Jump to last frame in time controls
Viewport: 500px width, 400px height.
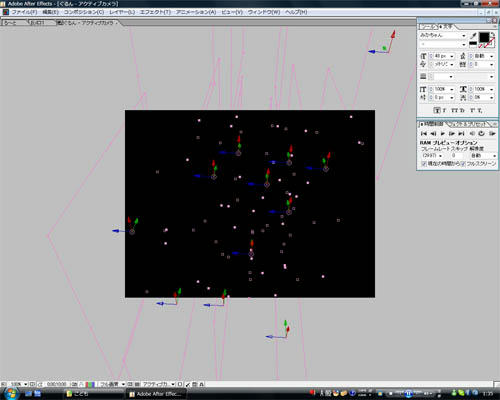(x=461, y=133)
